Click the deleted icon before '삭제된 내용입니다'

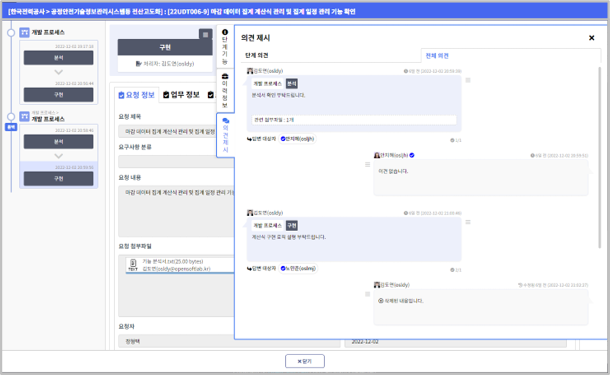(x=381, y=301)
